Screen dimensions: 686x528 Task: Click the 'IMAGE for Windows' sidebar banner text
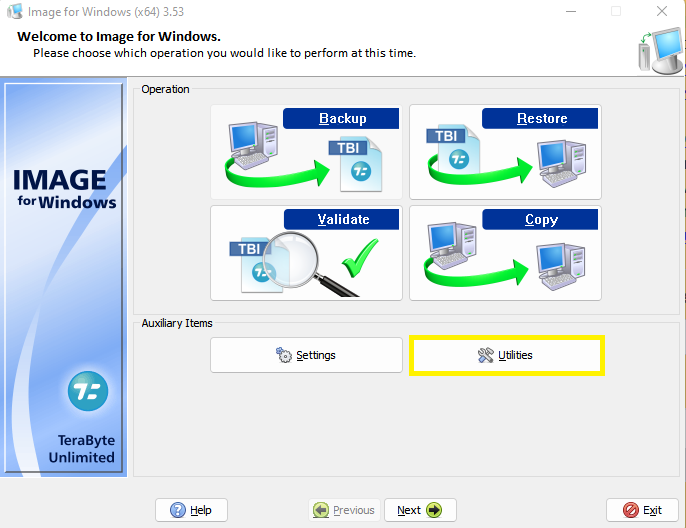65,189
